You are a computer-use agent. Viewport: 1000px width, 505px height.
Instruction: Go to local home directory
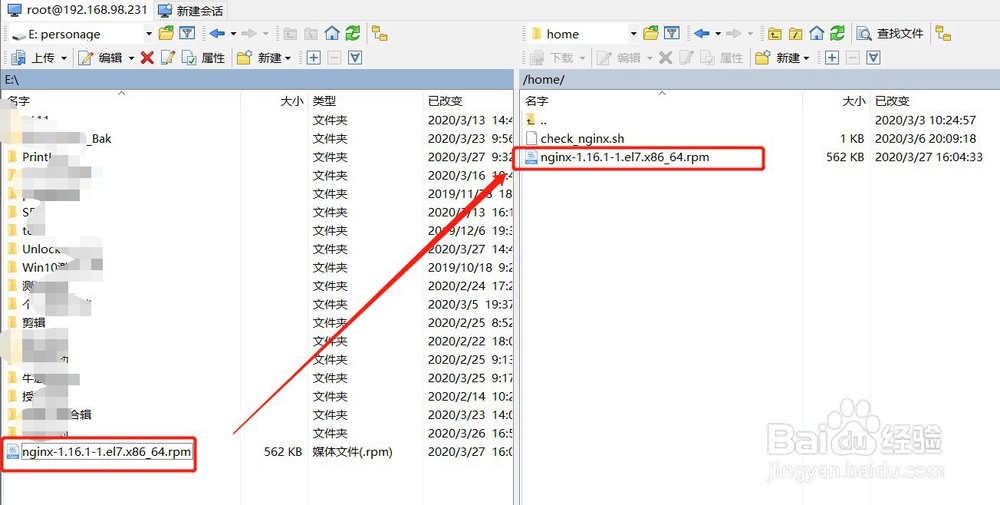[332, 33]
